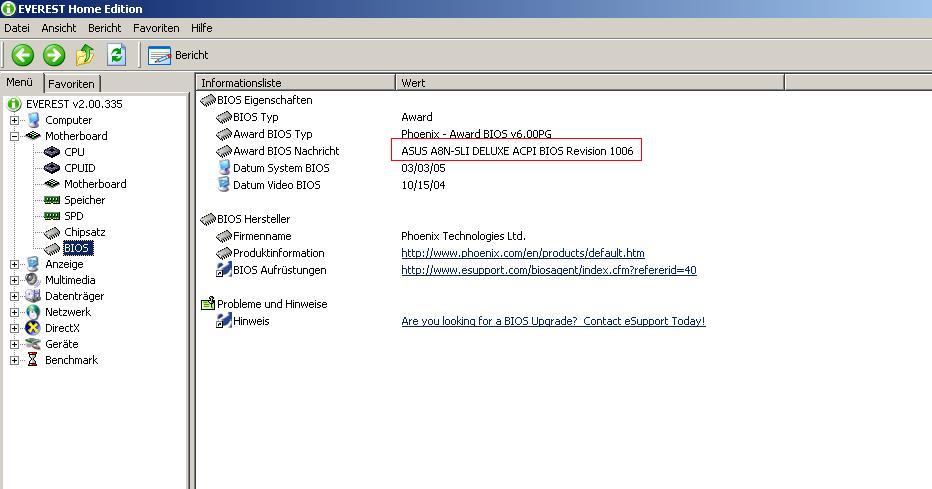Click the BIOS Eigenschaften group icon
Viewport: 932px width, 489px height.
208,100
